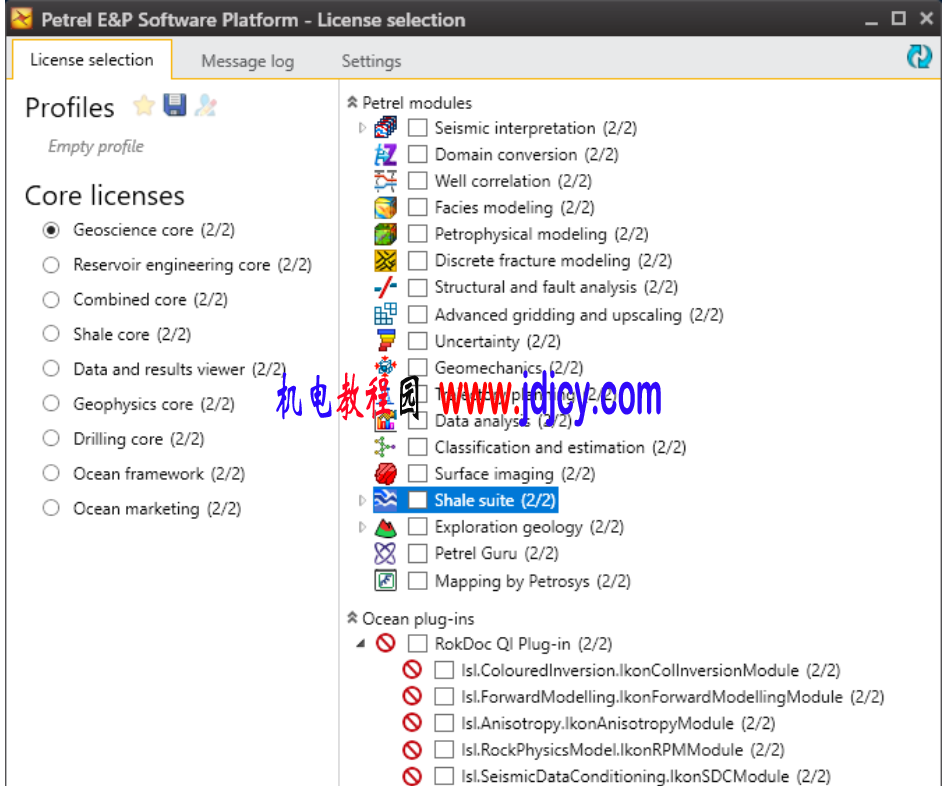
Task: Check the Uncertainty module checkbox
Action: coord(417,342)
